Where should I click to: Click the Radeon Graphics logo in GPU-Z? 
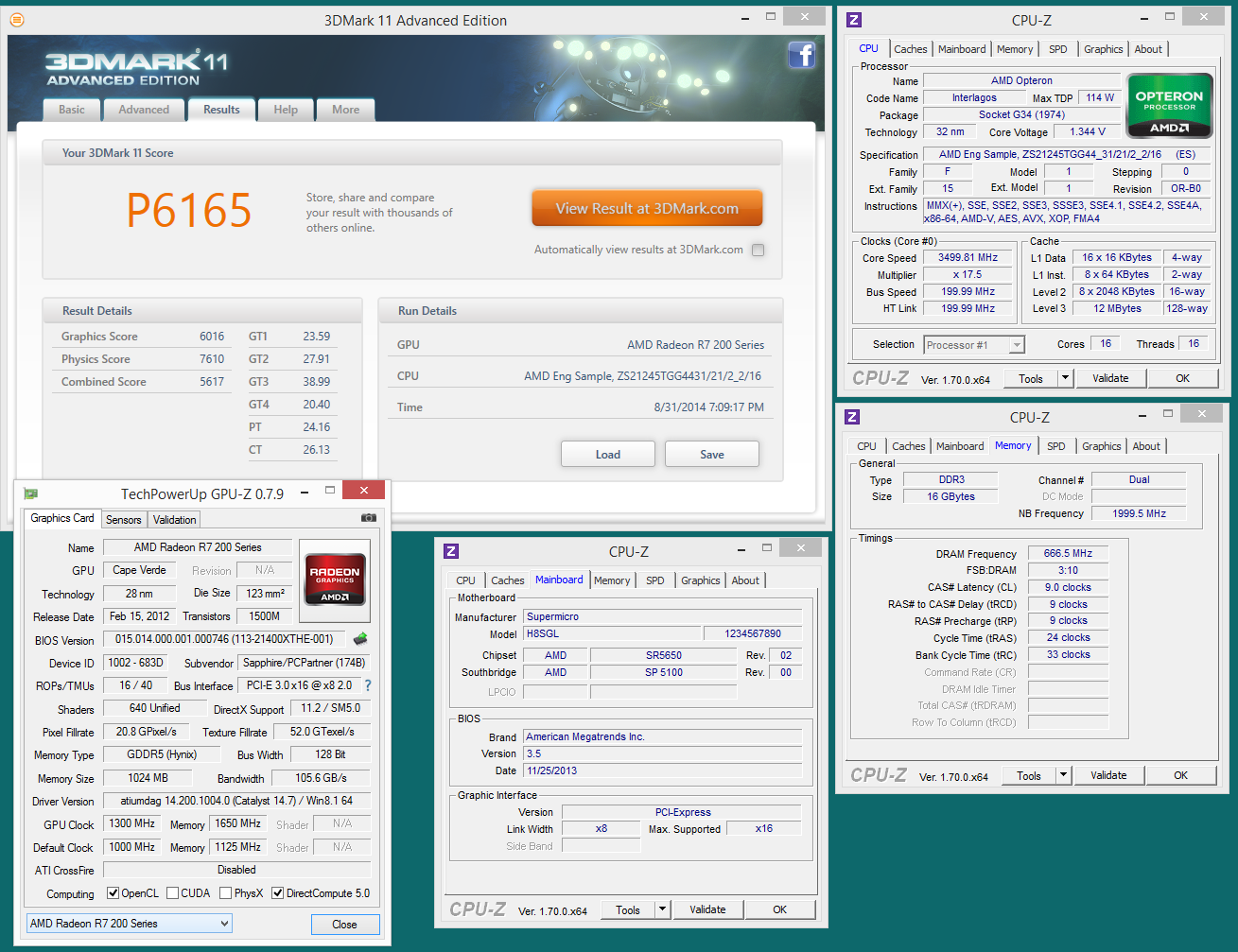[335, 580]
